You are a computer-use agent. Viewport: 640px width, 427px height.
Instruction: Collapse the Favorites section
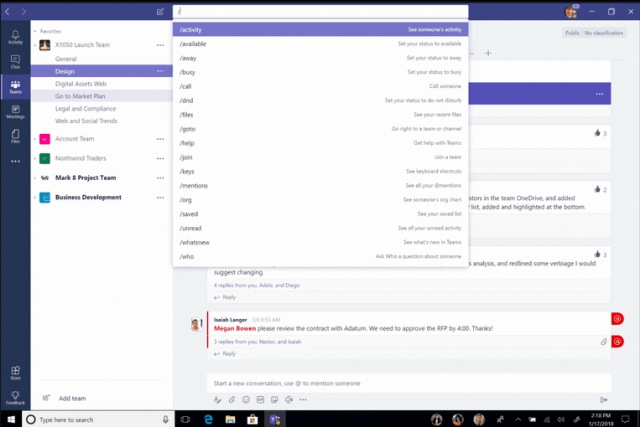tap(35, 31)
